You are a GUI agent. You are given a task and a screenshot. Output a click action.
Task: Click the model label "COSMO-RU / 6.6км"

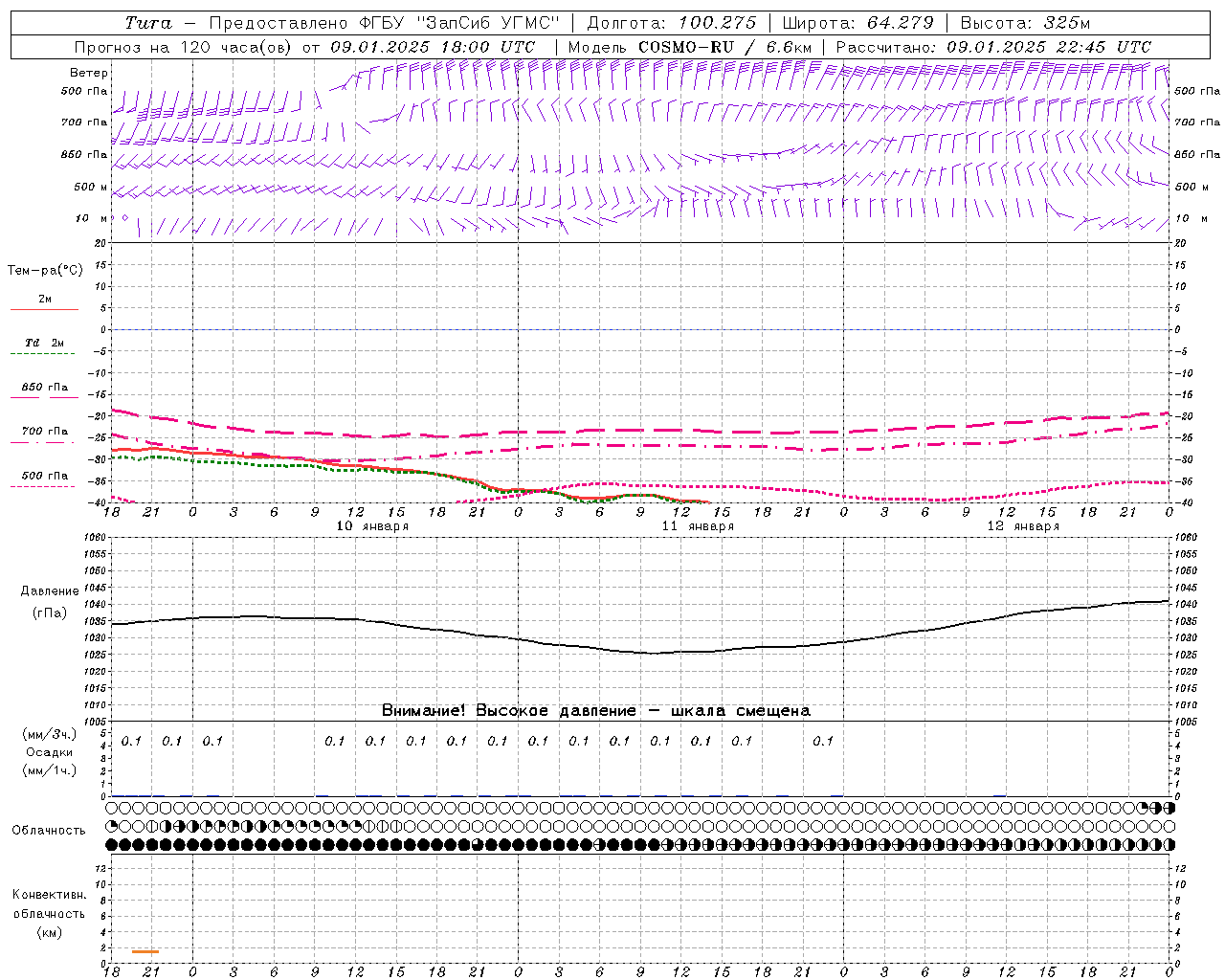tap(724, 46)
